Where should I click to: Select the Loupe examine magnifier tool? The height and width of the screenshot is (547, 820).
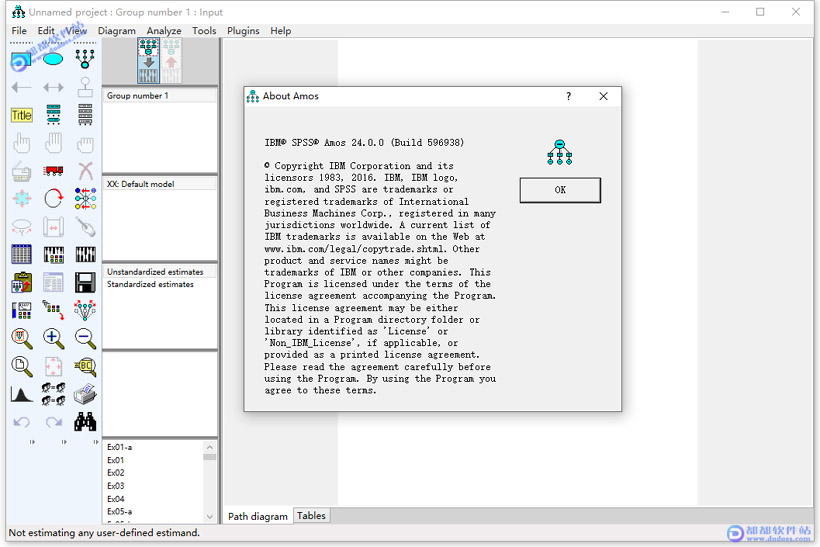coord(85,367)
